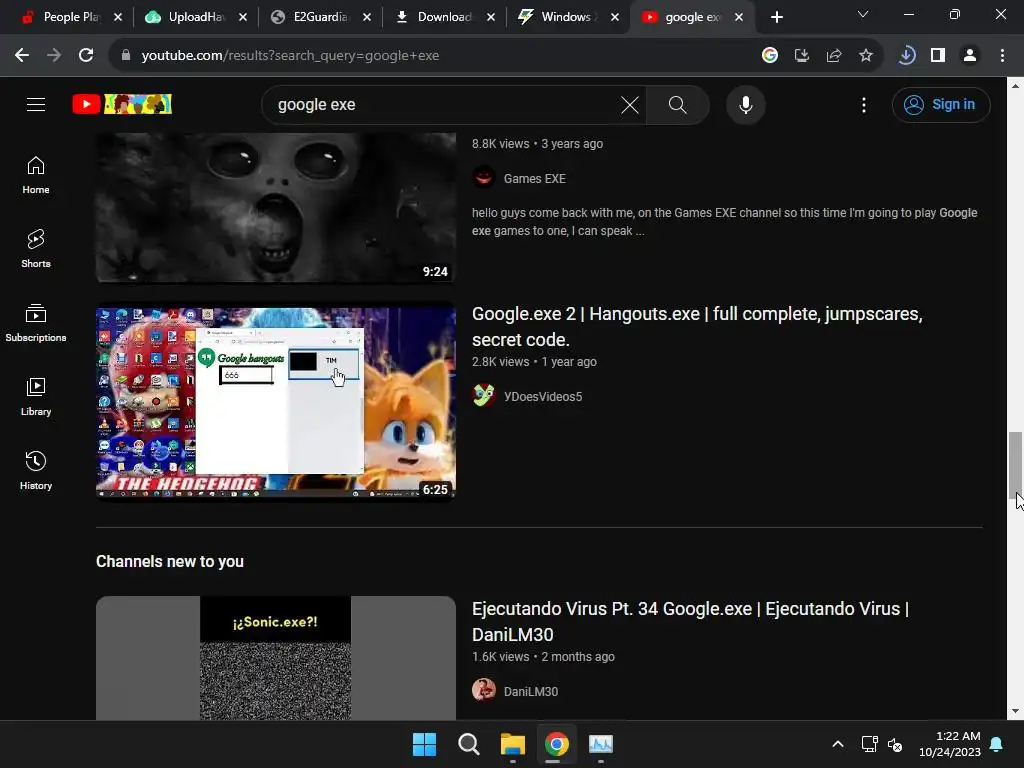This screenshot has height=768, width=1024.
Task: Open the taskbar clock and date
Action: 950,744
